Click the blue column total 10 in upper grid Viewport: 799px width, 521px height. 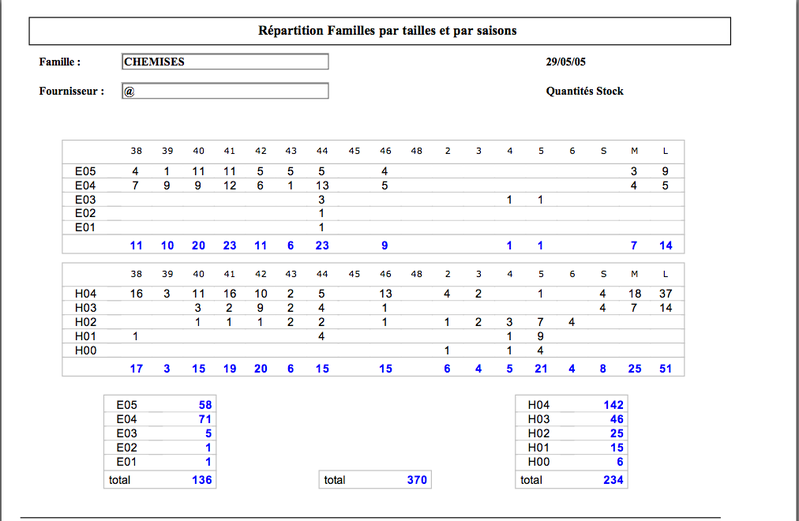pos(167,246)
